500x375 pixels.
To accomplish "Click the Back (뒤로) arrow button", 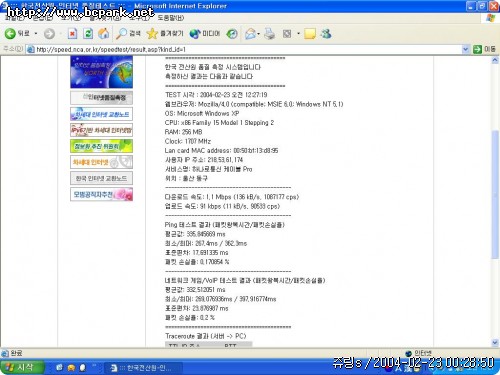I will pyautogui.click(x=17, y=33).
